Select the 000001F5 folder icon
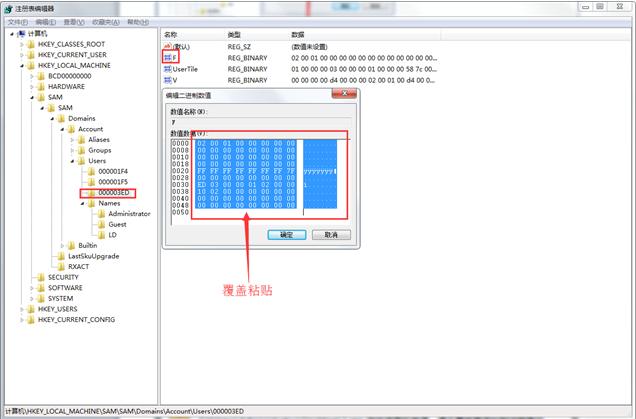Viewport: 636px width, 419px height. click(x=92, y=182)
